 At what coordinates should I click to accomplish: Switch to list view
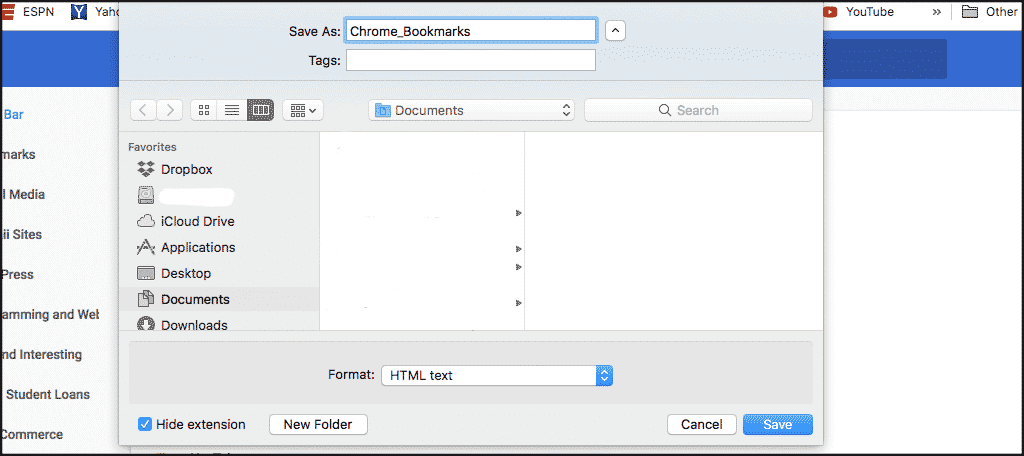(232, 110)
